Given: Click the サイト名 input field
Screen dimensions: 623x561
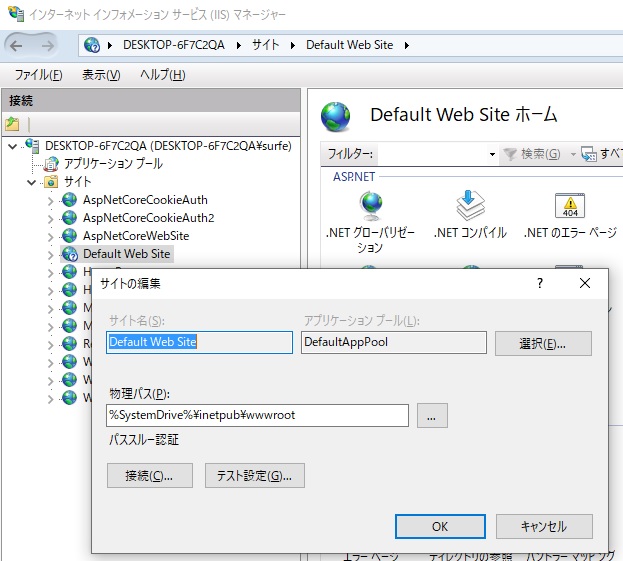Looking at the screenshot, I should (x=199, y=342).
